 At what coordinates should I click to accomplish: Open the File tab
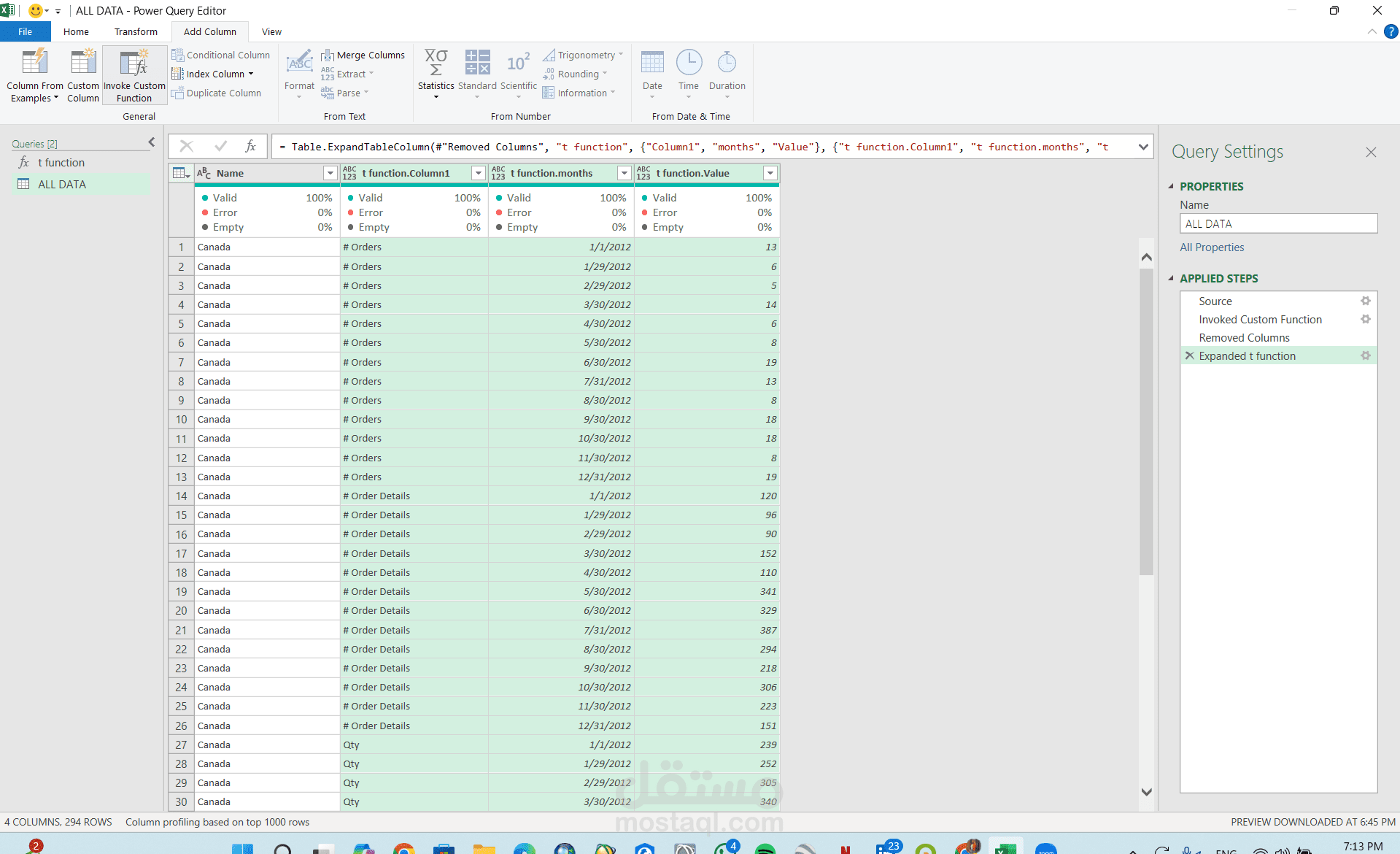[x=26, y=31]
